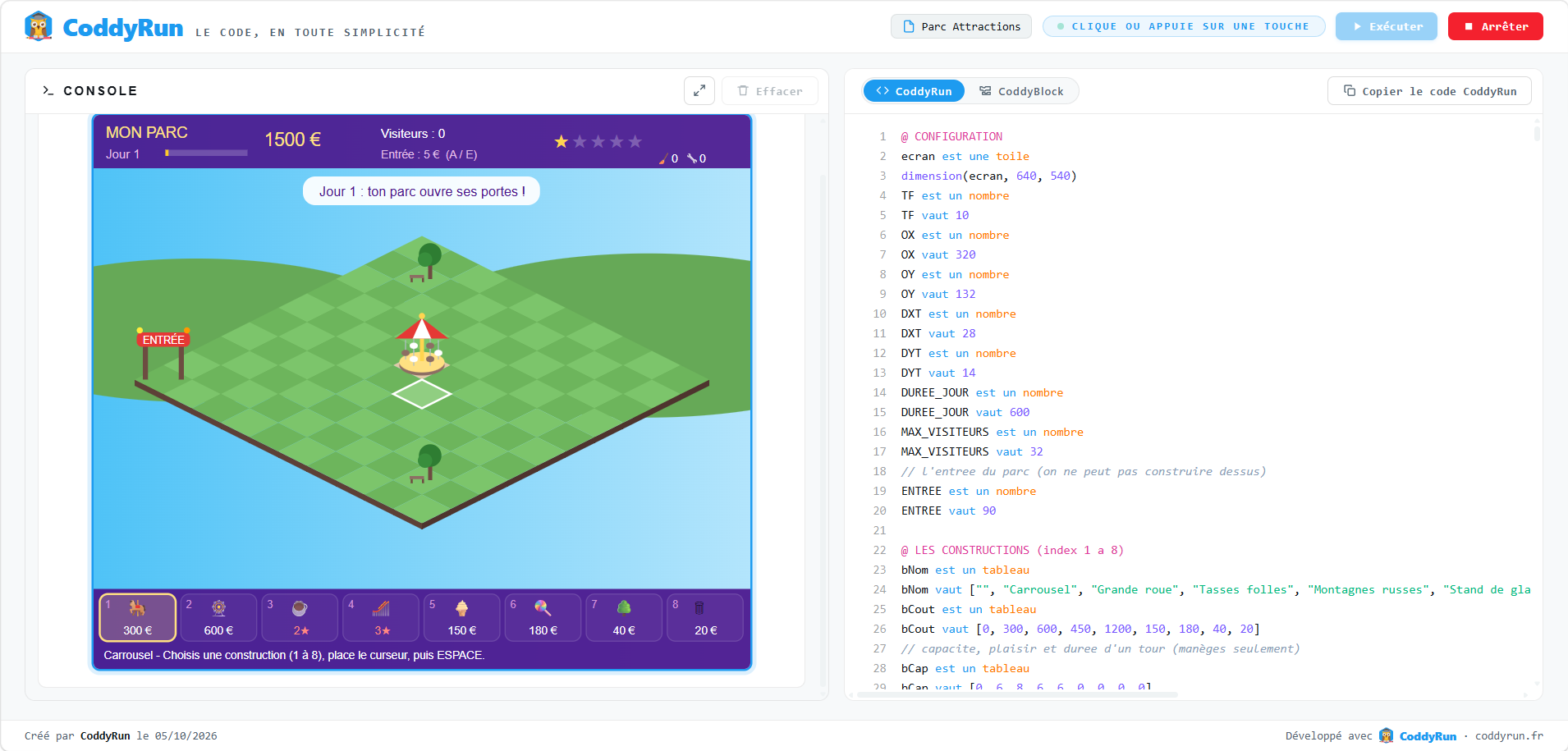Select the Tasses folles slot 2★

[x=300, y=617]
